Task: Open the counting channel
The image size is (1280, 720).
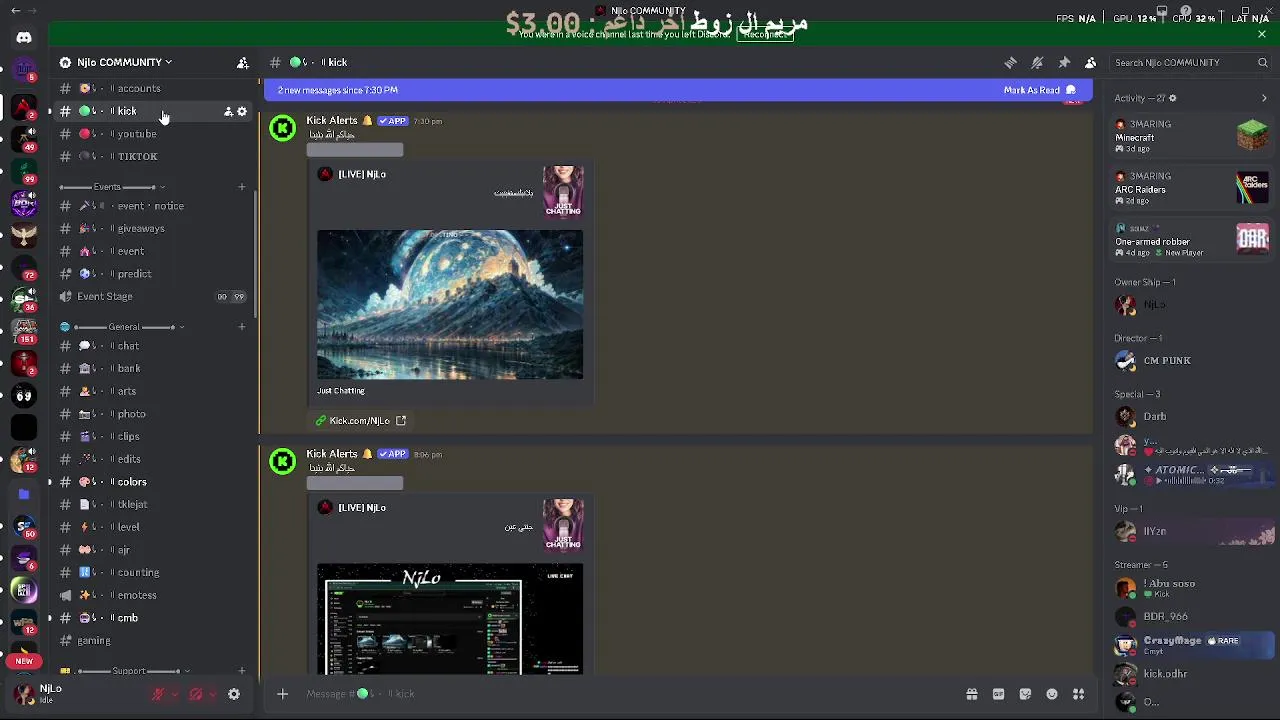Action: tap(150, 573)
